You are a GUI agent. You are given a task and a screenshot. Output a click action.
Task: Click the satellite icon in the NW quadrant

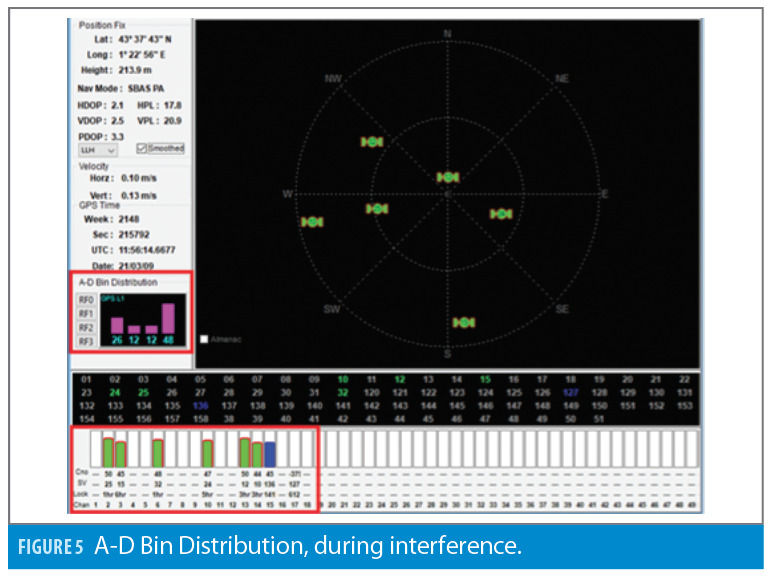click(x=372, y=142)
